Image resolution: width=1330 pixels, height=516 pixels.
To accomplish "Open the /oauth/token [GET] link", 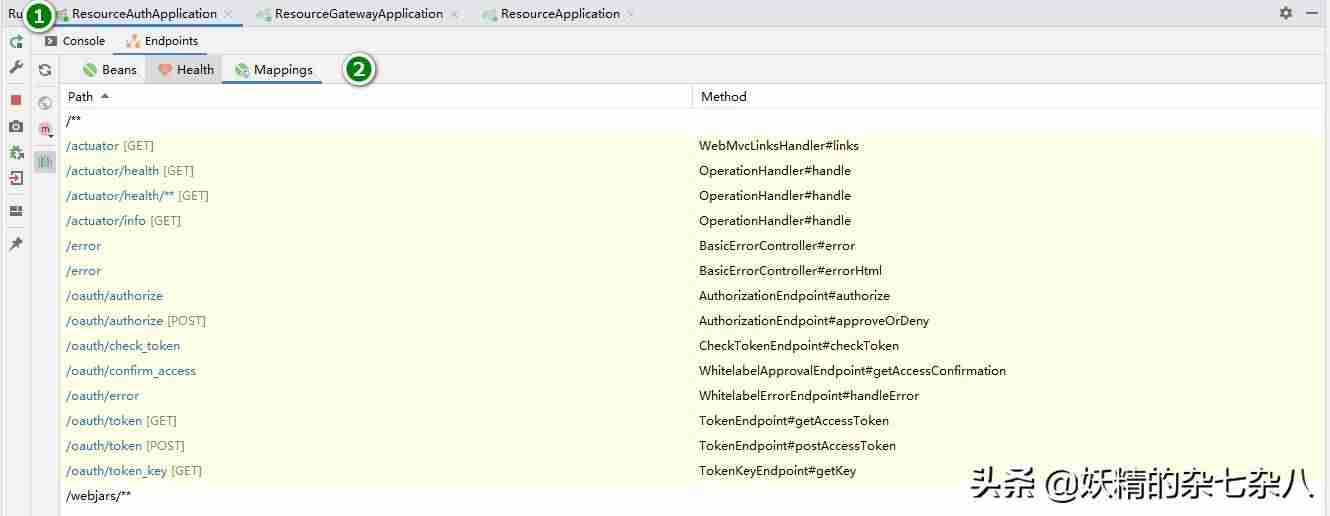I will tap(104, 421).
